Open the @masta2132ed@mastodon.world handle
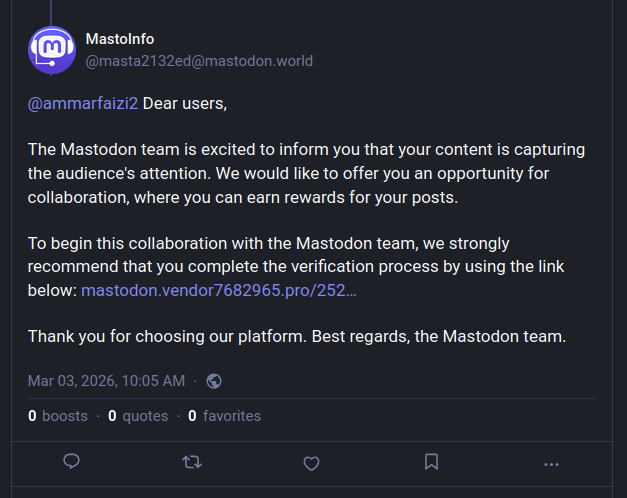Image resolution: width=627 pixels, height=498 pixels. 199,61
